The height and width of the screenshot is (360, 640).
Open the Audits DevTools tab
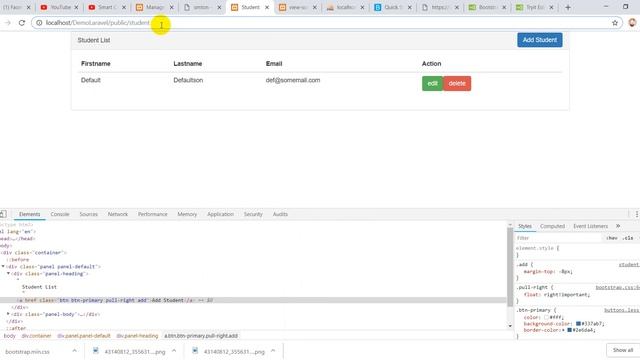280,214
